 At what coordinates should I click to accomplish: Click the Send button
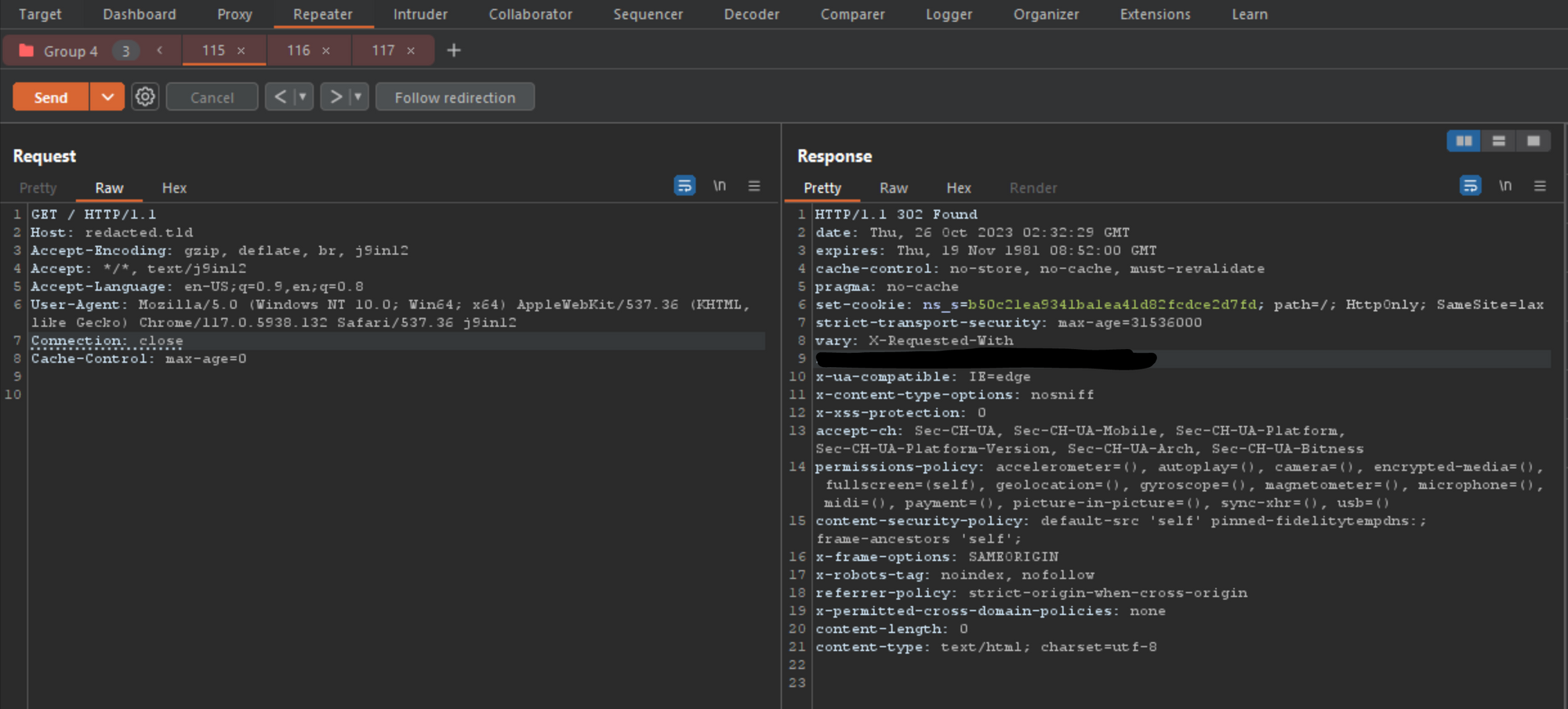(x=51, y=96)
